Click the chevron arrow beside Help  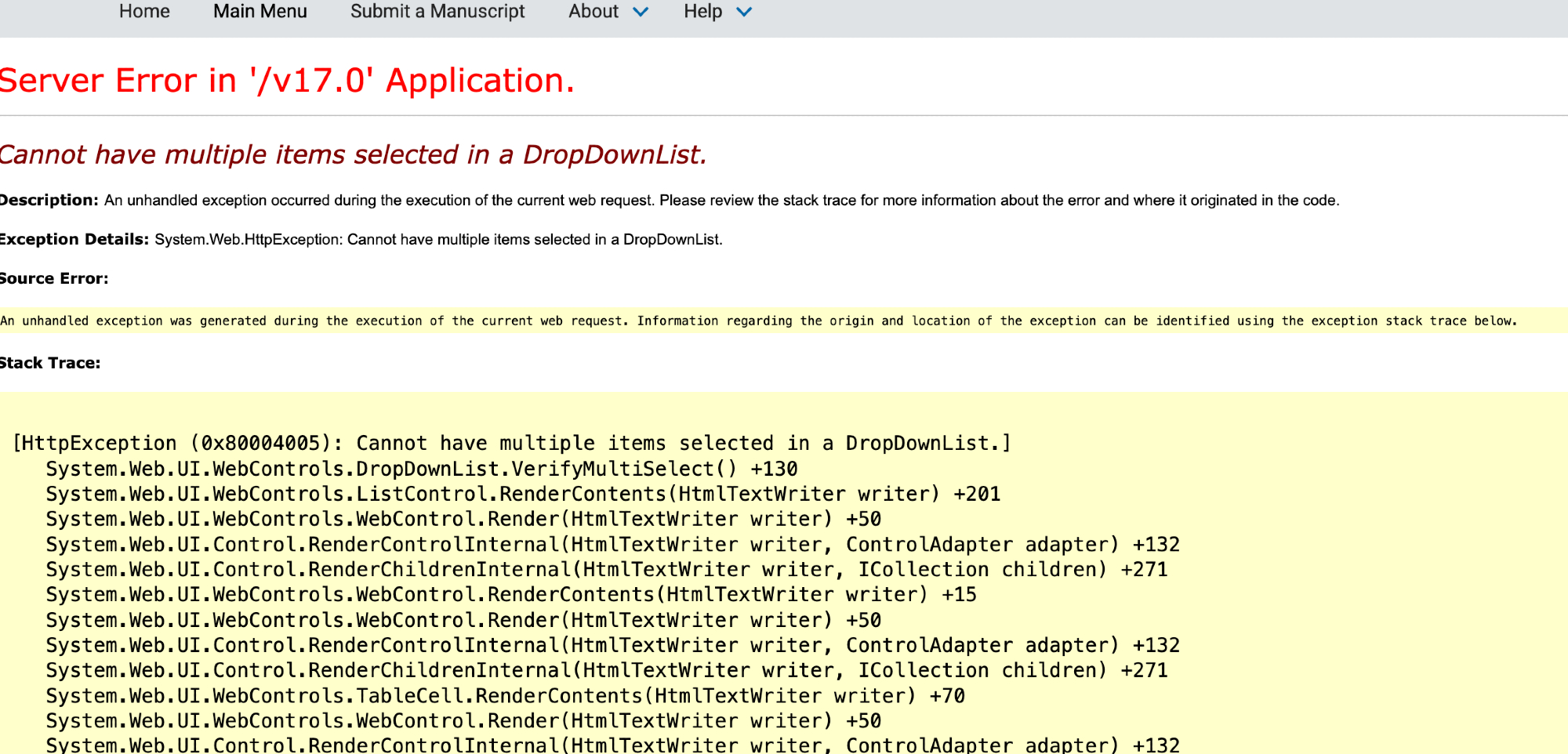click(x=744, y=13)
